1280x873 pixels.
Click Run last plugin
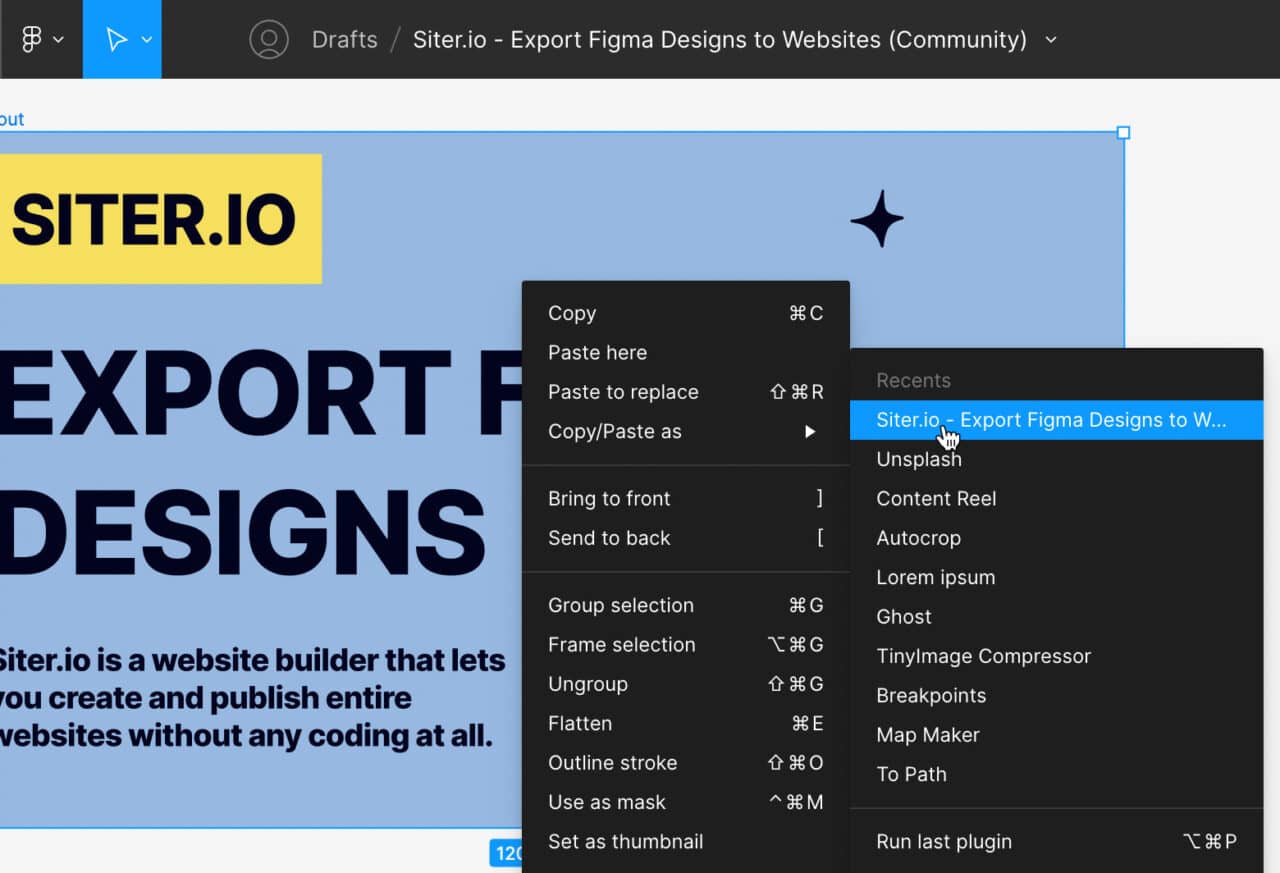pos(943,841)
